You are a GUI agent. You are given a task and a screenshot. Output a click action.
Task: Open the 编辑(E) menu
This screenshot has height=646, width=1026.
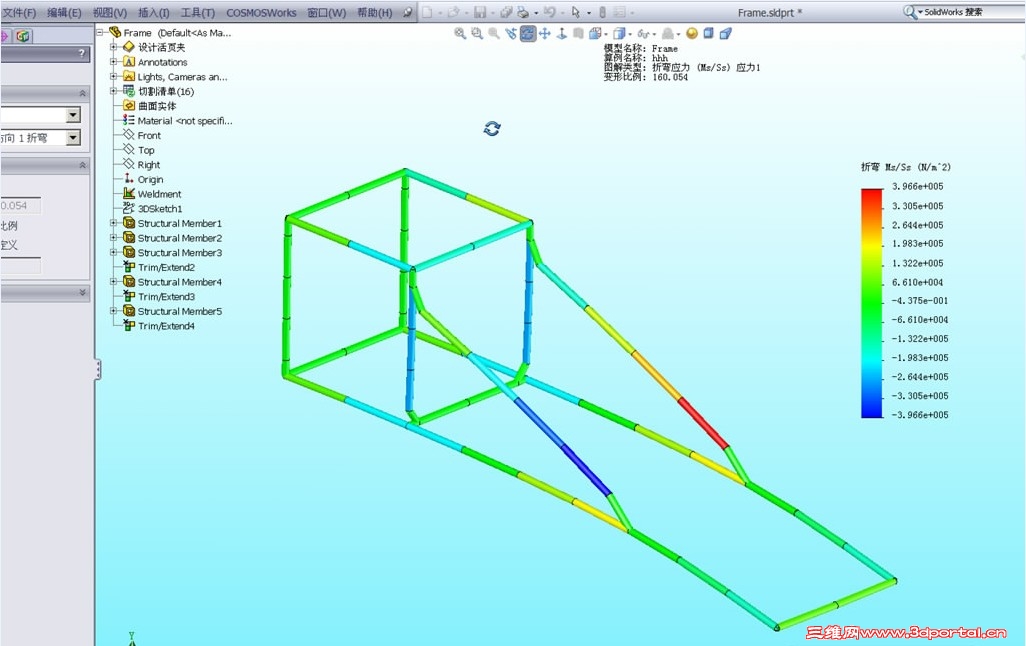point(64,12)
